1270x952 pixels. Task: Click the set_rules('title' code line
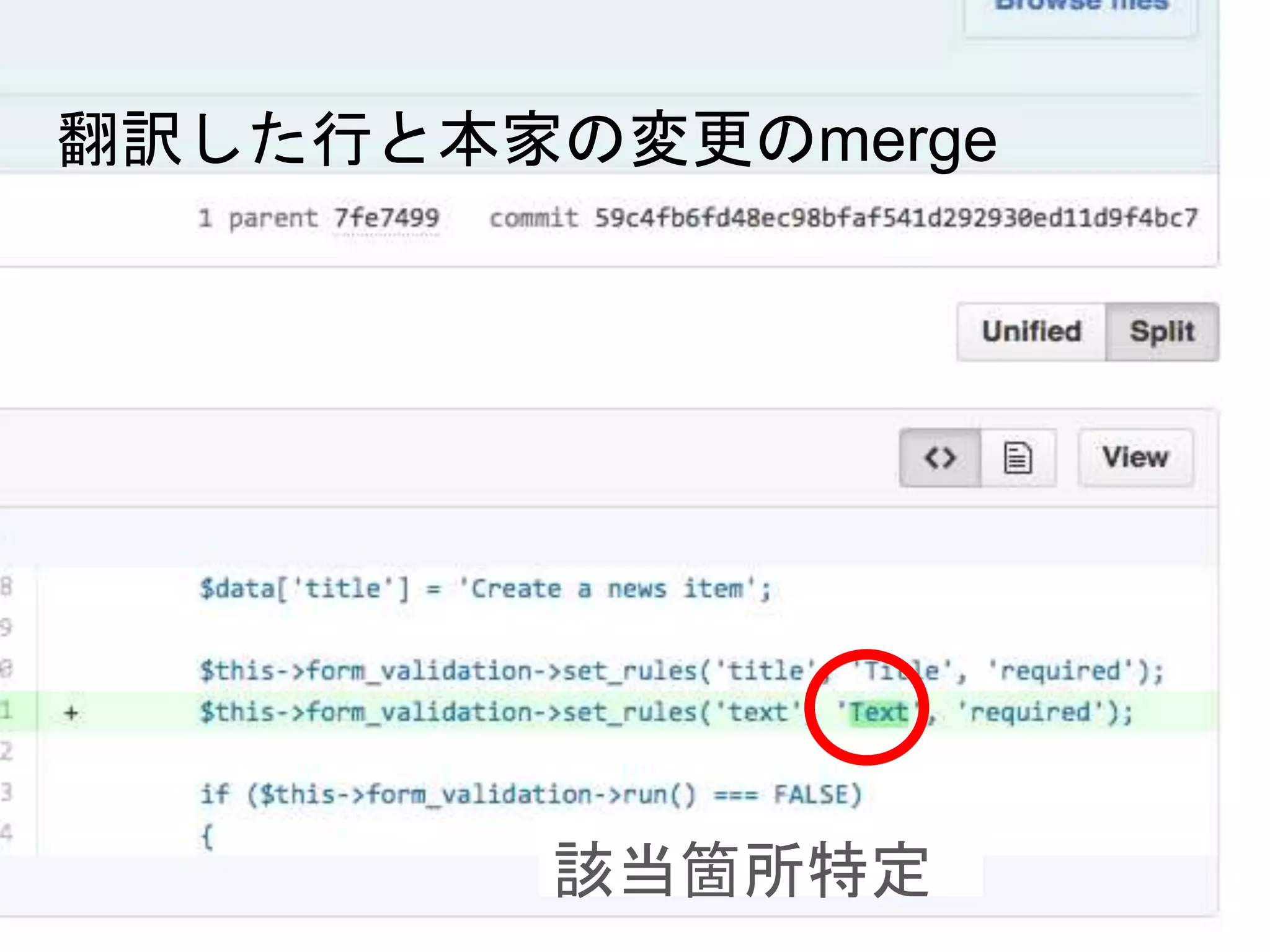pyautogui.click(x=682, y=671)
